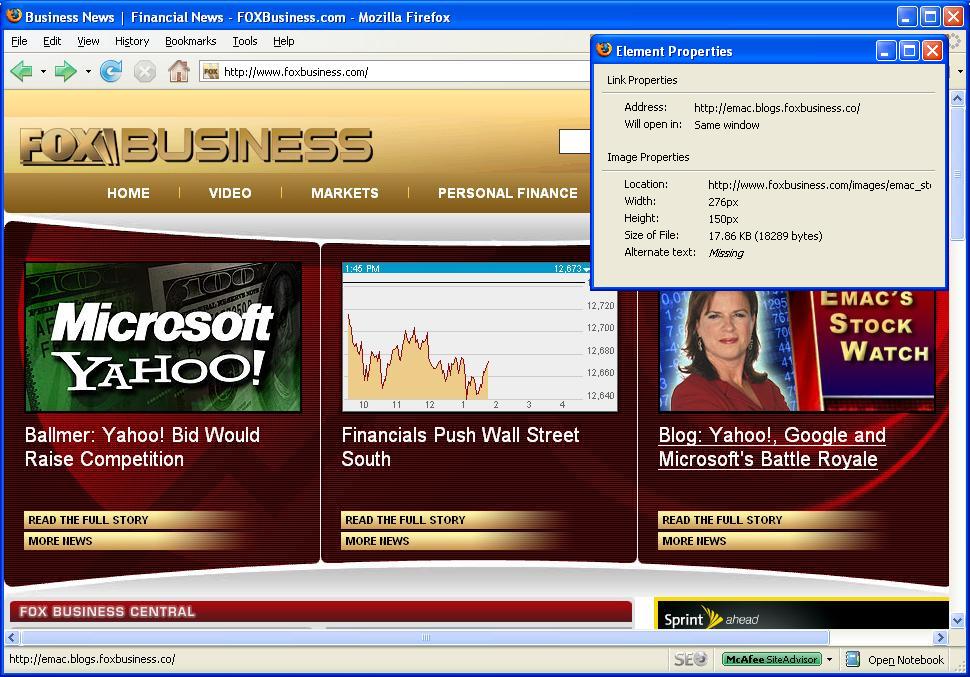
Task: Open the View menu
Action: [x=88, y=41]
